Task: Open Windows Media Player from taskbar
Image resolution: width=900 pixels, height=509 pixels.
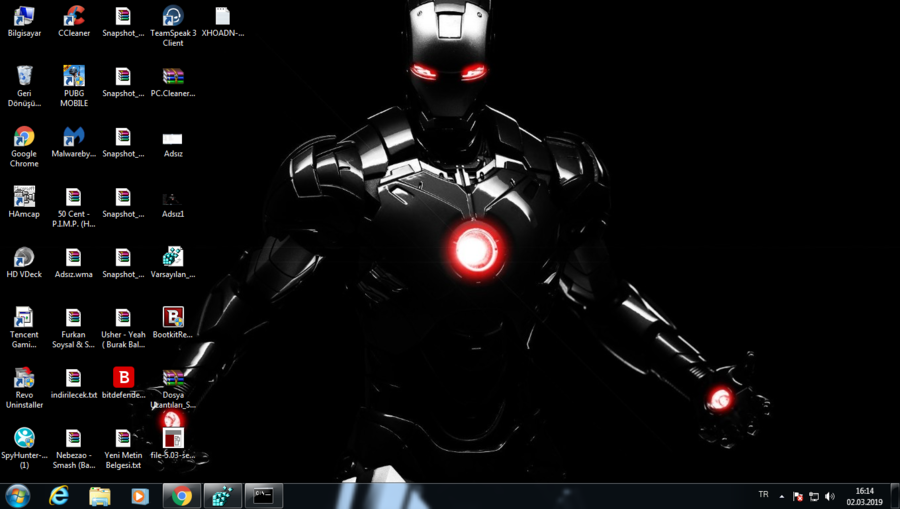Action: [x=139, y=496]
